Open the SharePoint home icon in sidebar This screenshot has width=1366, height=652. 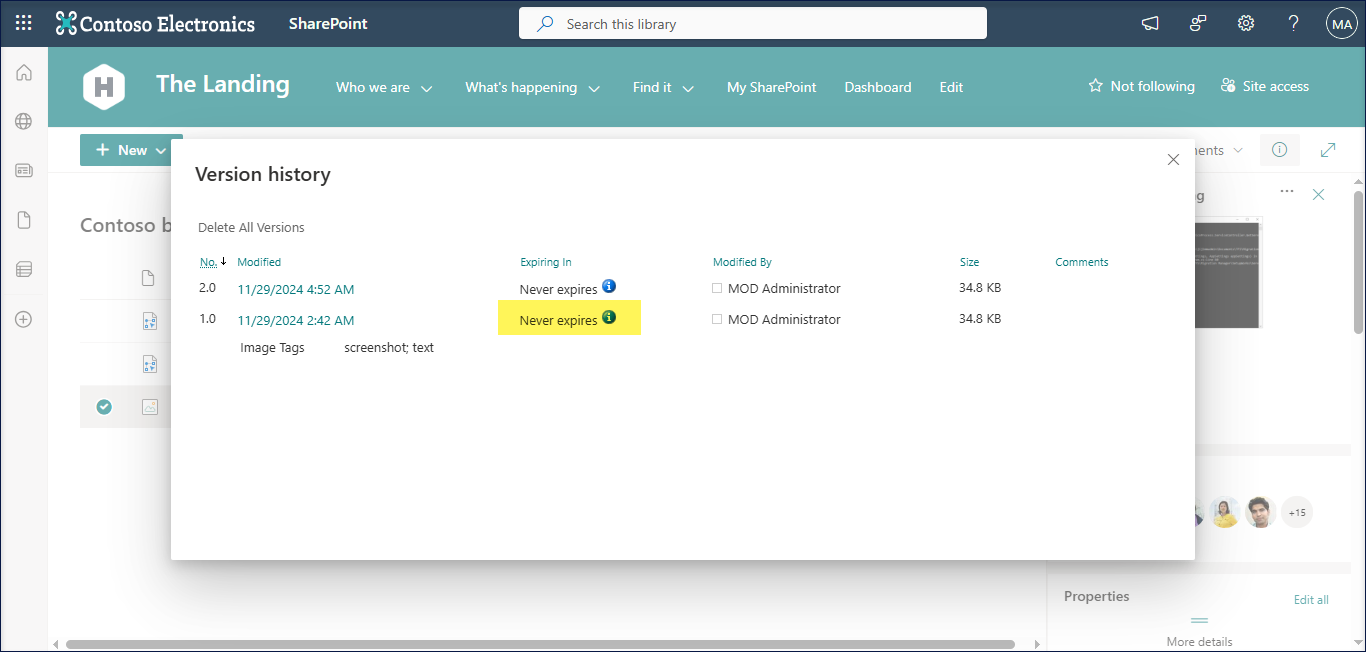[24, 73]
